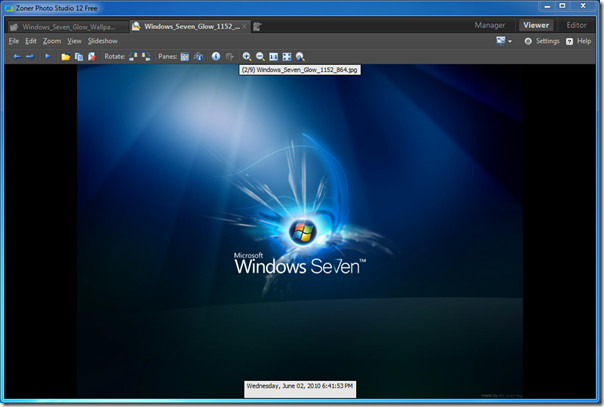Open Help
Image resolution: width=604 pixels, height=407 pixels.
coord(579,41)
